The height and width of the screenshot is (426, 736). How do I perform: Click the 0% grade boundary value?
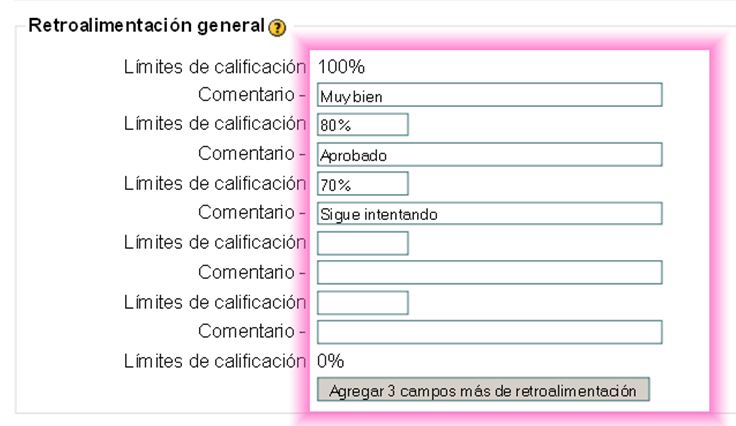(x=331, y=360)
